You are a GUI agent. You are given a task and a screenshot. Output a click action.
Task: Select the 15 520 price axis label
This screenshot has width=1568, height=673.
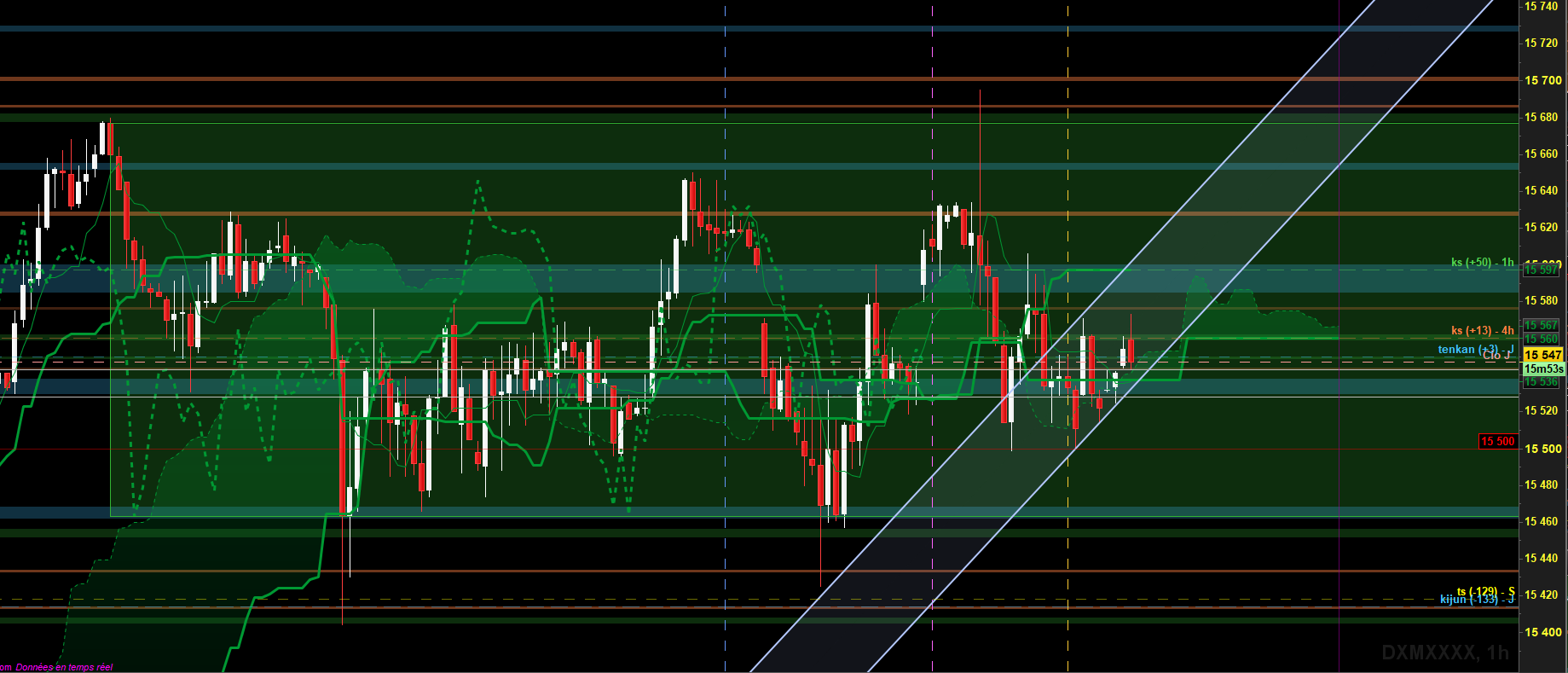tap(1542, 410)
